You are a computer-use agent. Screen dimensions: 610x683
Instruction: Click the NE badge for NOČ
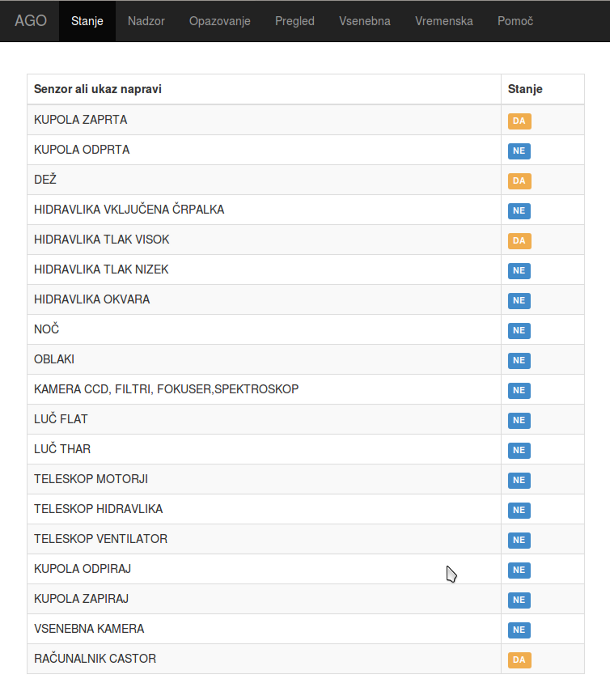pos(519,331)
